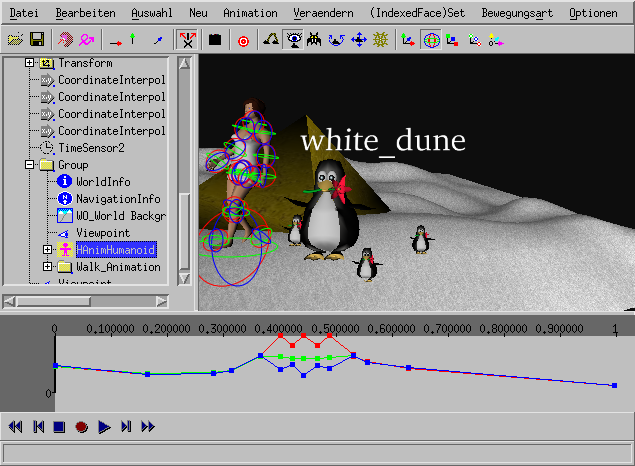
Task: Select the Group folder item
Action: coord(73,165)
